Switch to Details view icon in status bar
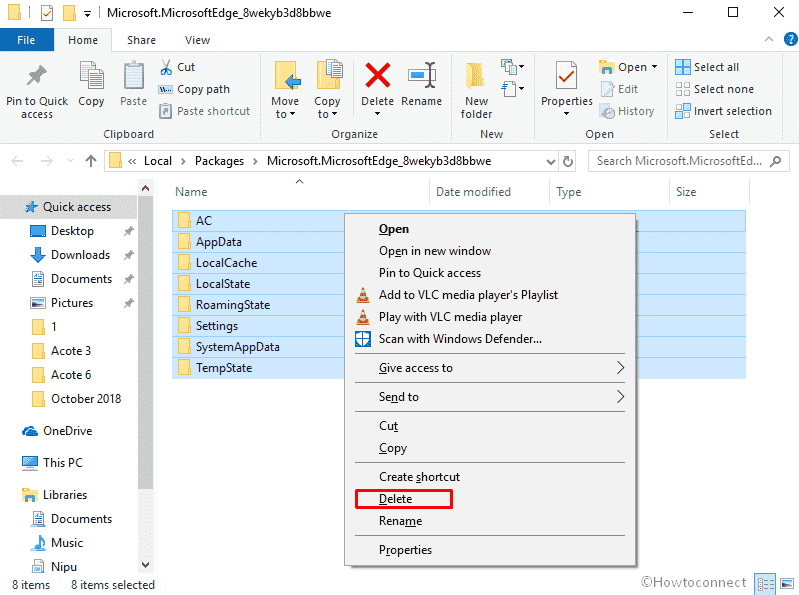The width and height of the screenshot is (799, 595). point(765,583)
